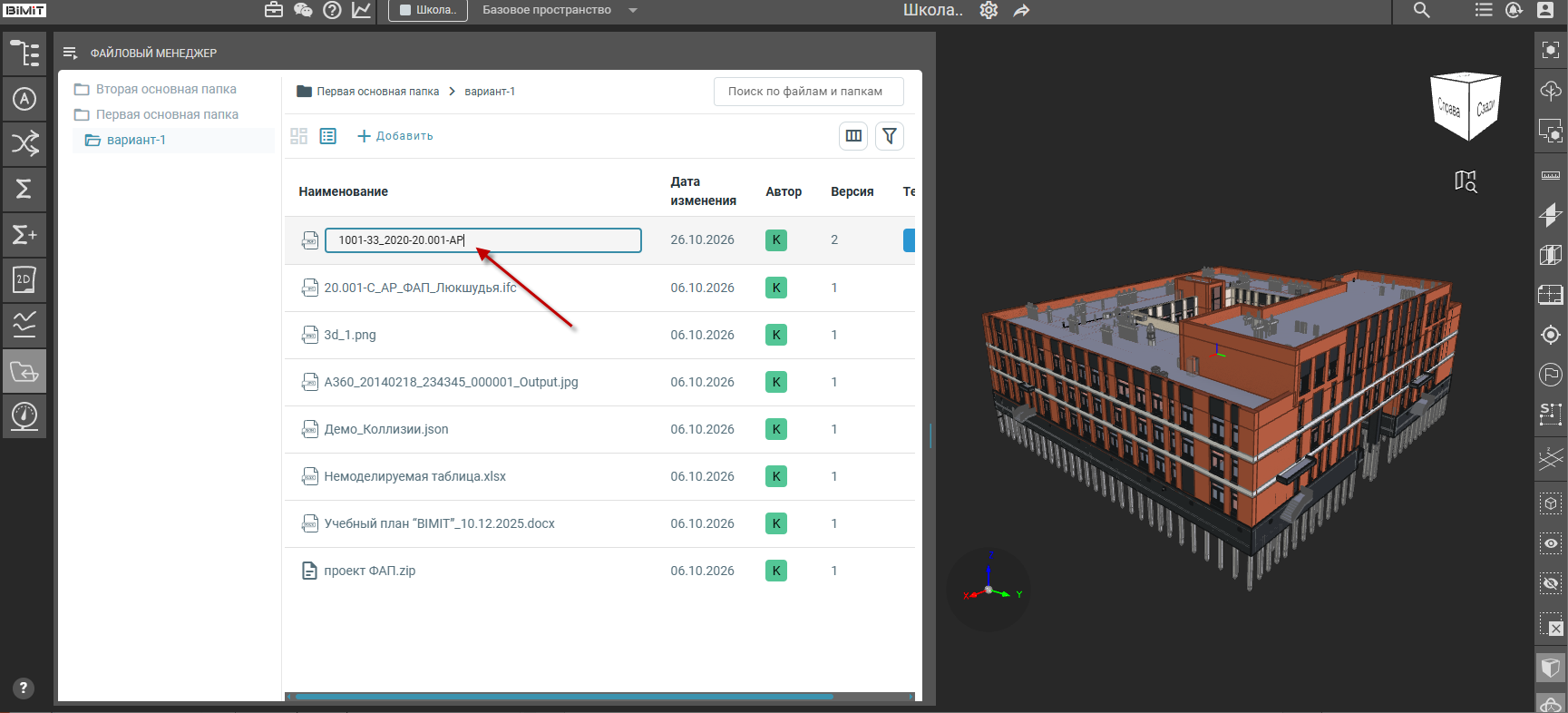Open file проект ФАП.zip
Viewport: 1568px width, 713px height.
[370, 571]
